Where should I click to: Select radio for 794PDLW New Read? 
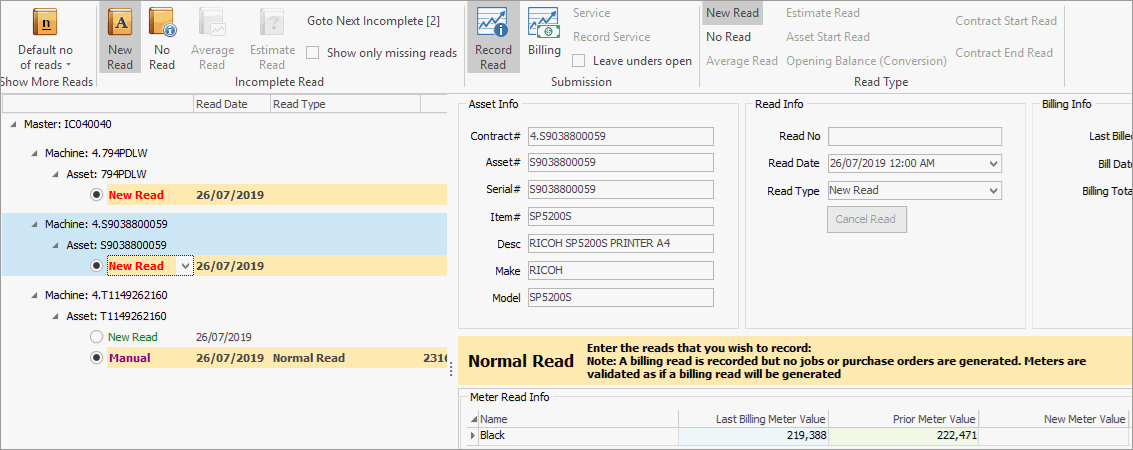click(97, 195)
